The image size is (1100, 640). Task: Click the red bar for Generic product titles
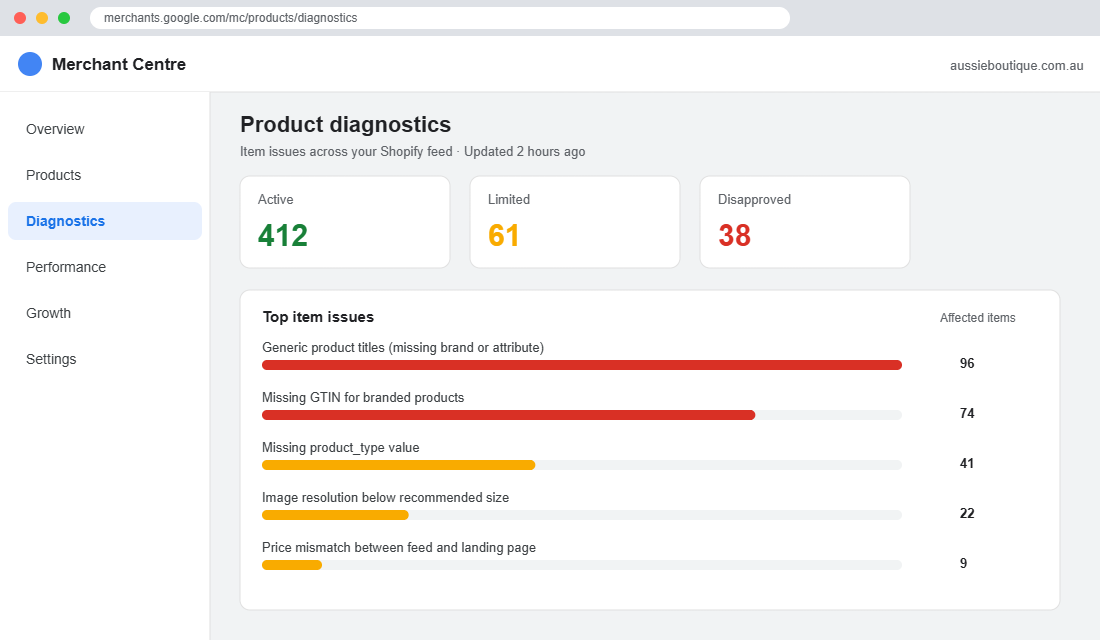point(582,365)
